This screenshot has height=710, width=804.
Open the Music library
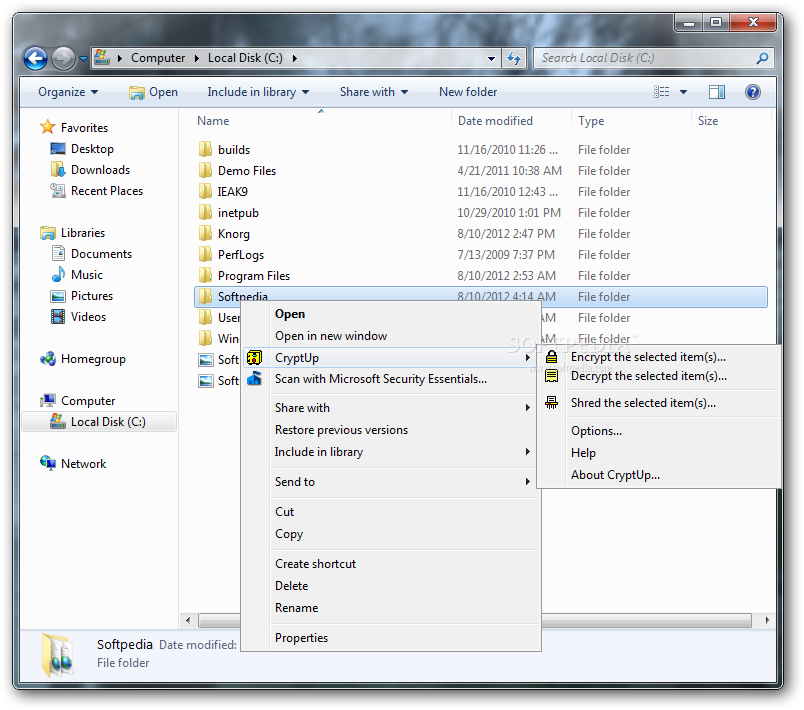77,275
